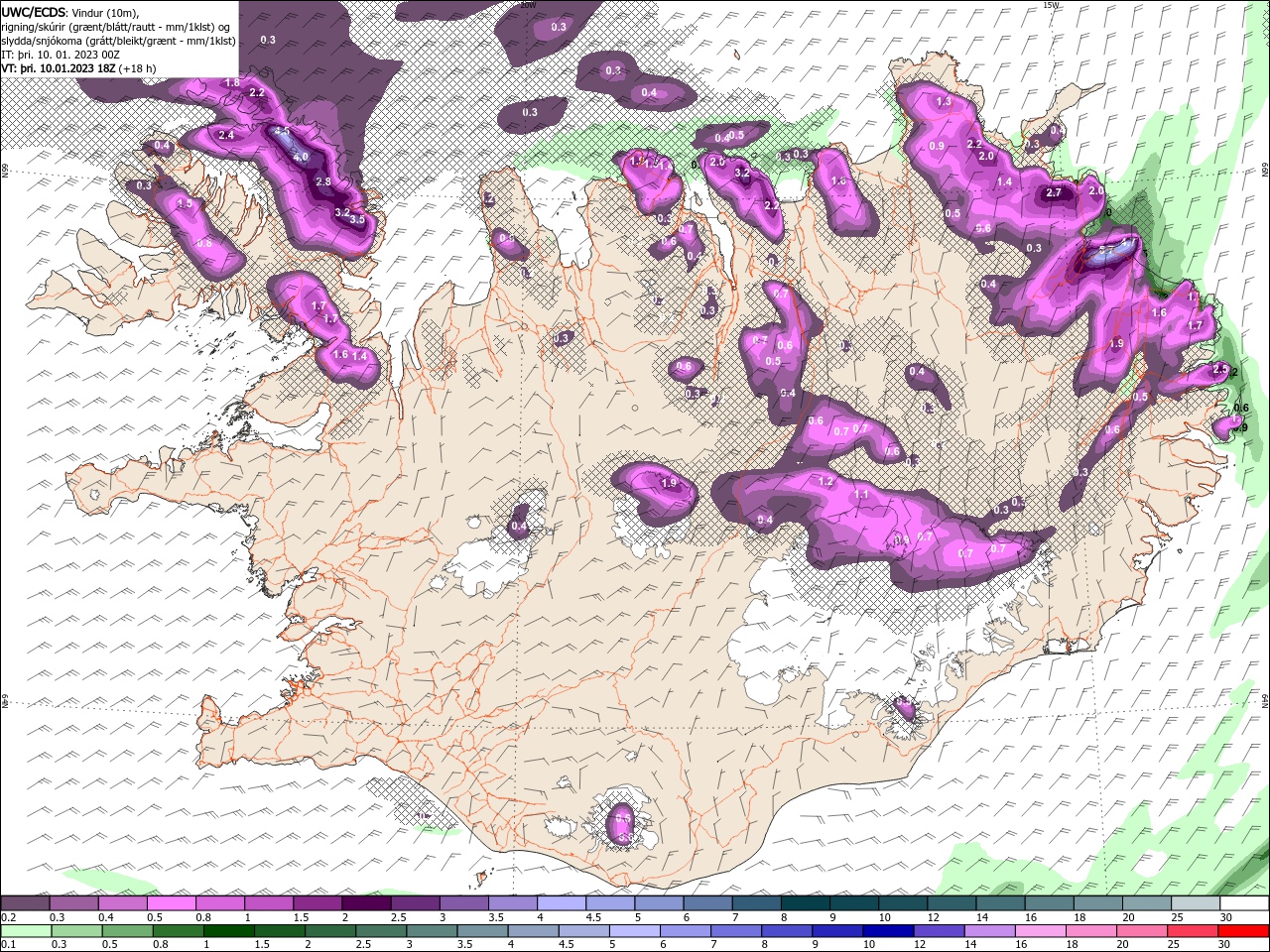The height and width of the screenshot is (952, 1270).
Task: Click the 20 label on the snow scale
Action: [1127, 917]
